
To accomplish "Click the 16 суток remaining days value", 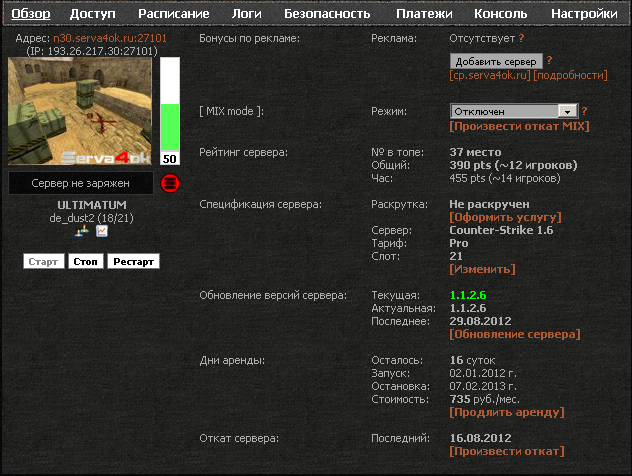I will click(472, 360).
